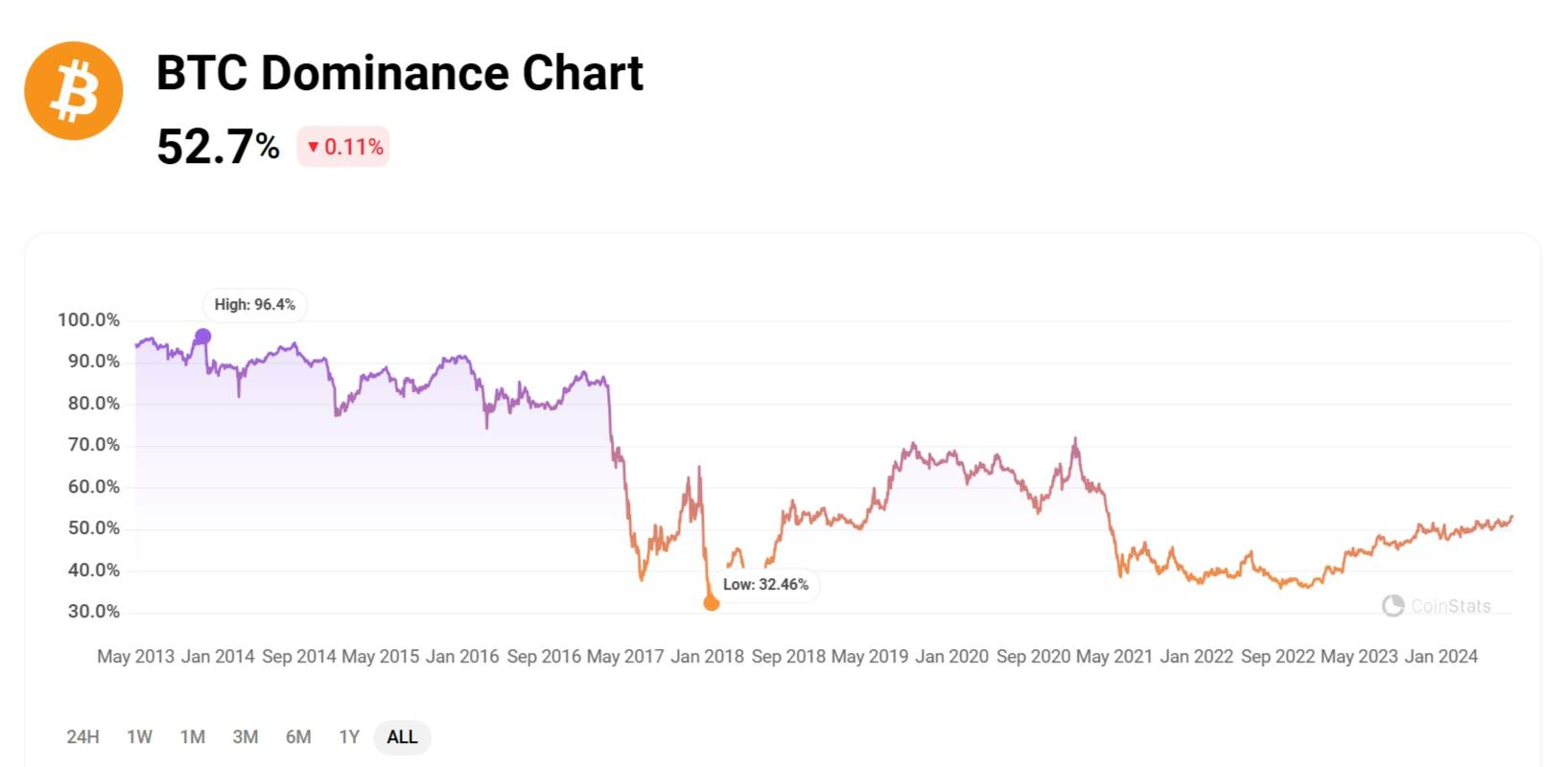This screenshot has width=1568, height=767.
Task: Select the 24H time range
Action: point(82,737)
